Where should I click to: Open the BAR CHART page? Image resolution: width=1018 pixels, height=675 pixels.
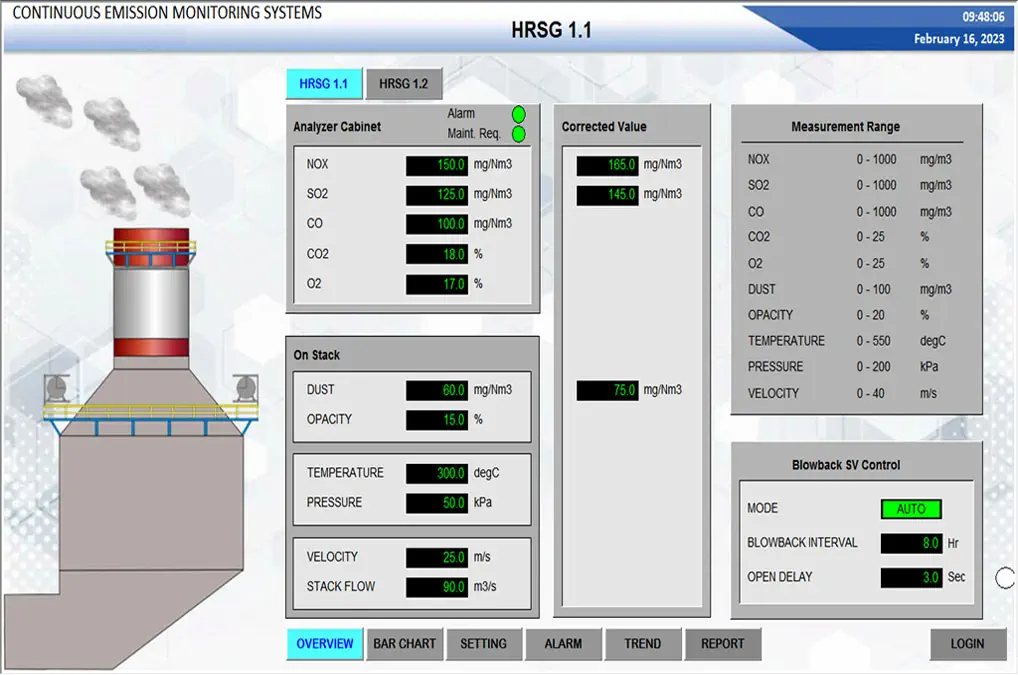click(x=404, y=644)
